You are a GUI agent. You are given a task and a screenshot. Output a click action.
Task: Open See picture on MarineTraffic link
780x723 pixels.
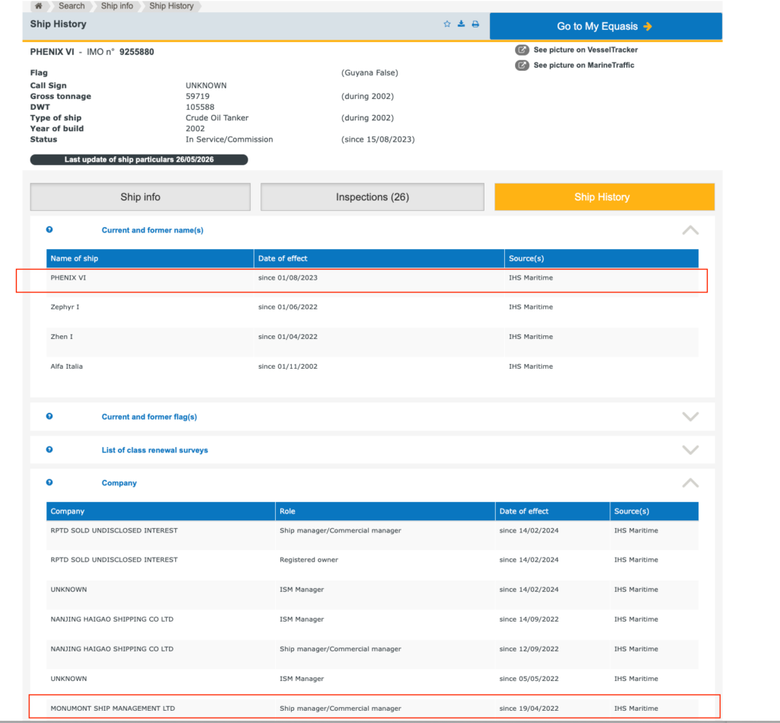(x=584, y=65)
